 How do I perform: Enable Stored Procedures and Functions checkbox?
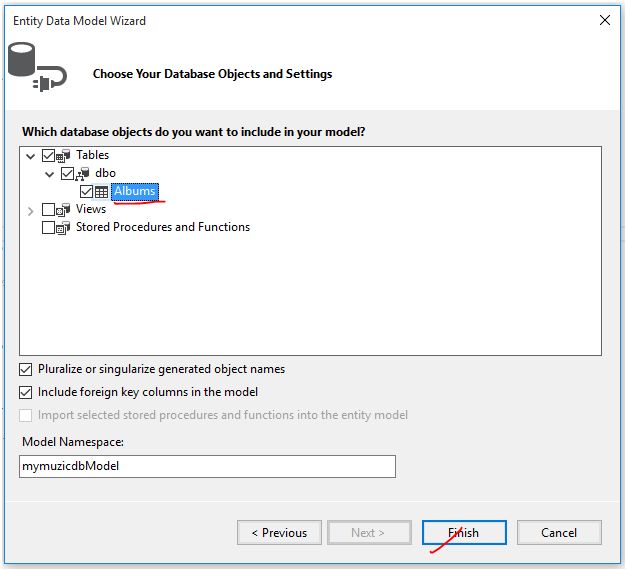pyautogui.click(x=48, y=228)
